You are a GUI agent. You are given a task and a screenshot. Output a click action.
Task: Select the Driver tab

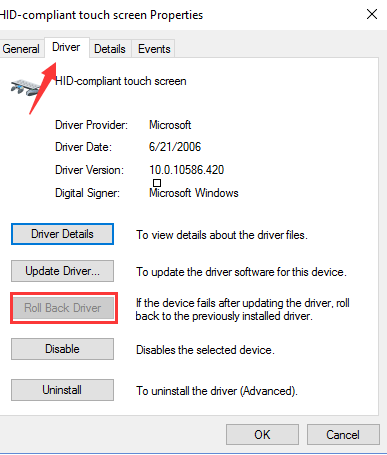pyautogui.click(x=66, y=47)
